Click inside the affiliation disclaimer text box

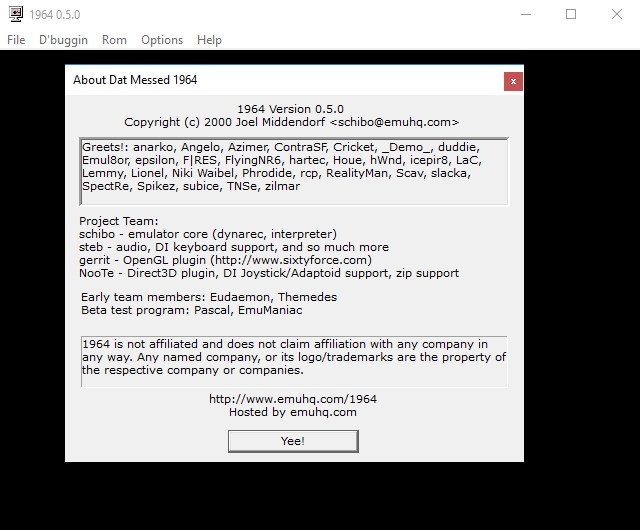click(x=294, y=361)
